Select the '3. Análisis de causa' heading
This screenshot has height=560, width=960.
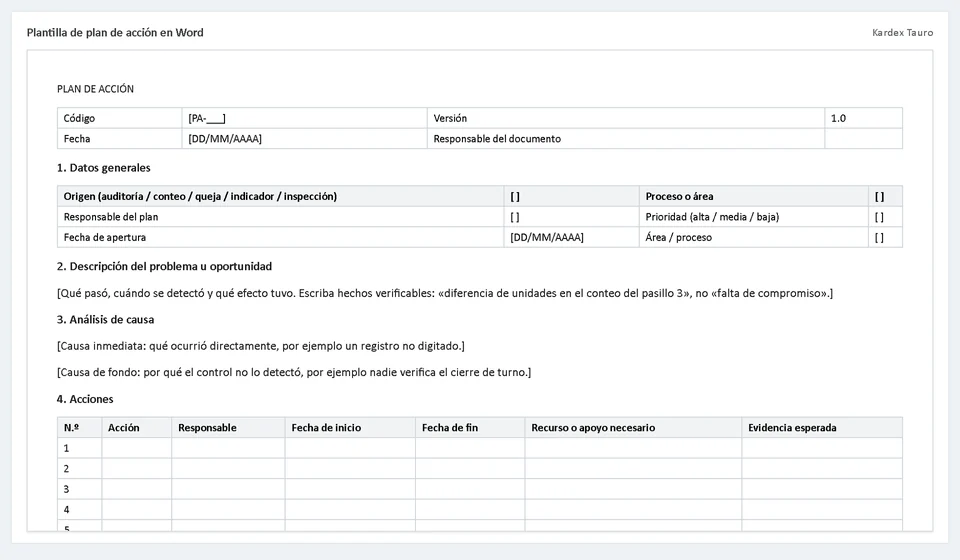[105, 319]
